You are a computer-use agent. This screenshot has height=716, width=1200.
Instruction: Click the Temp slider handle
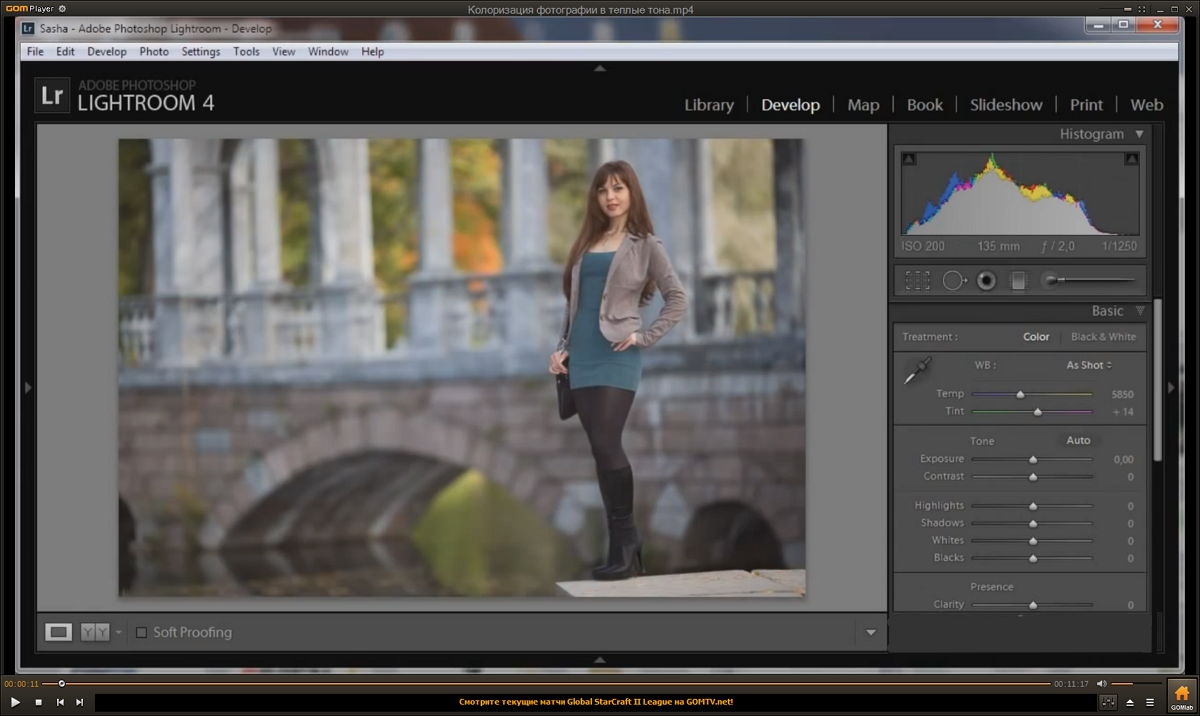pos(1020,394)
